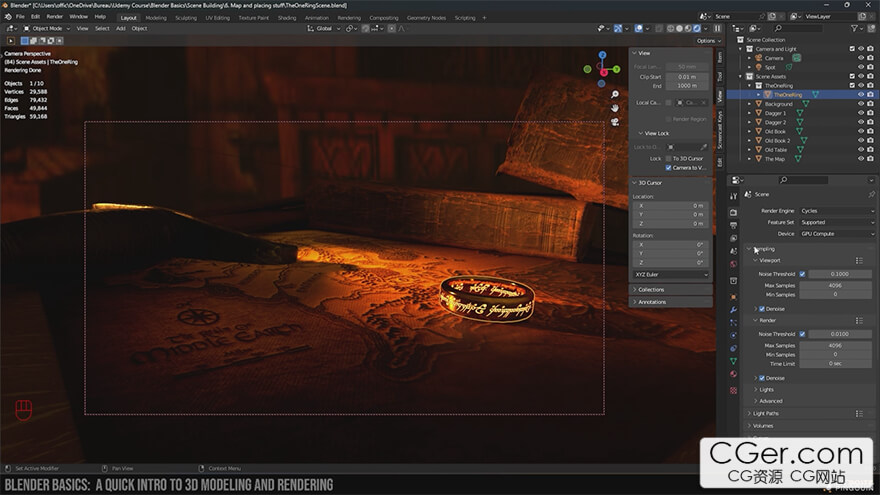Open Device GPU Compute dropdown
The height and width of the screenshot is (495, 880).
837,234
